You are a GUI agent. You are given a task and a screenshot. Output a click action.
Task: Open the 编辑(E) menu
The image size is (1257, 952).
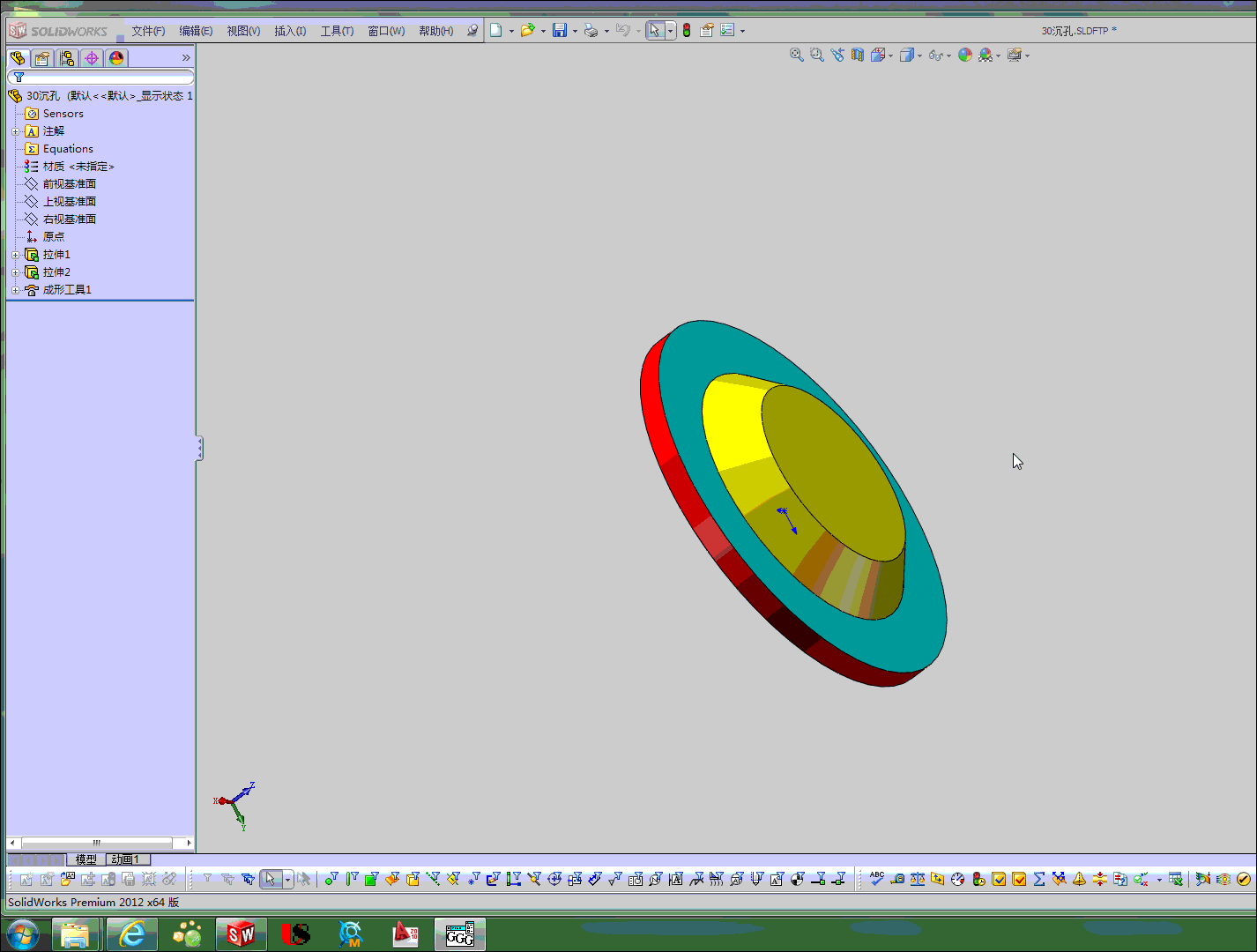tap(196, 31)
